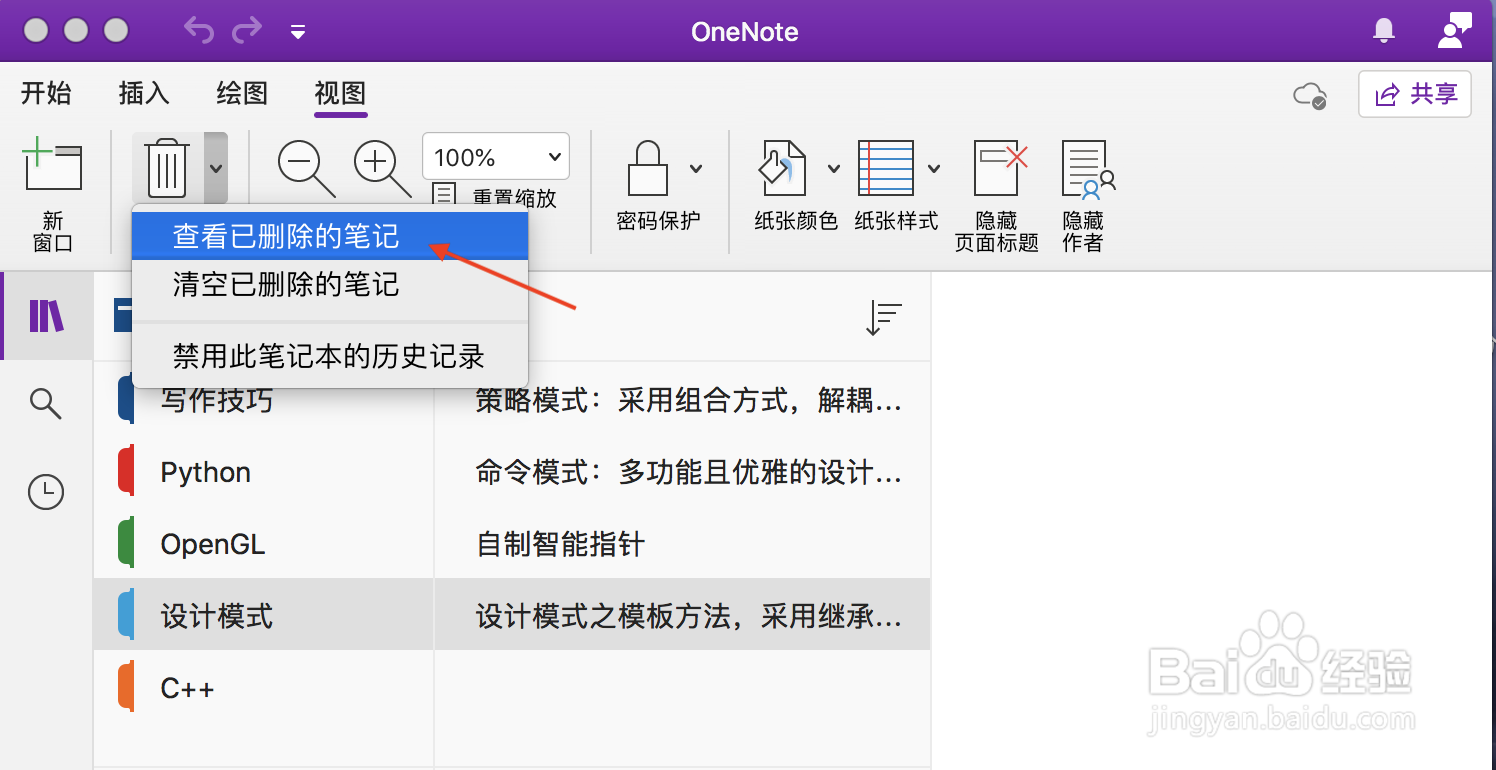Open page 设计模式之模板方法
This screenshot has width=1496, height=770.
(683, 616)
